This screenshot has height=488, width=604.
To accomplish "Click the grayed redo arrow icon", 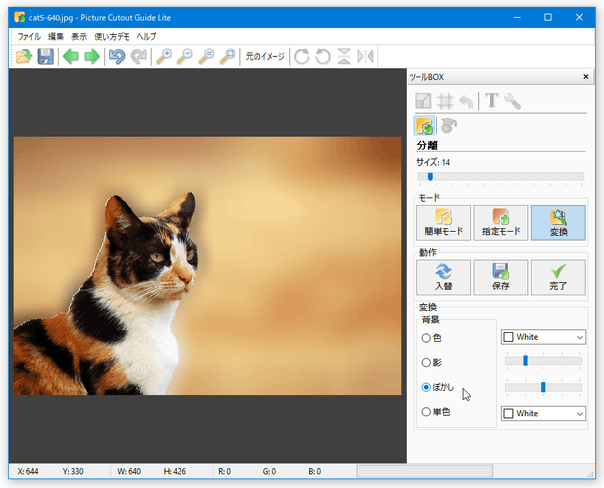I will tap(138, 57).
